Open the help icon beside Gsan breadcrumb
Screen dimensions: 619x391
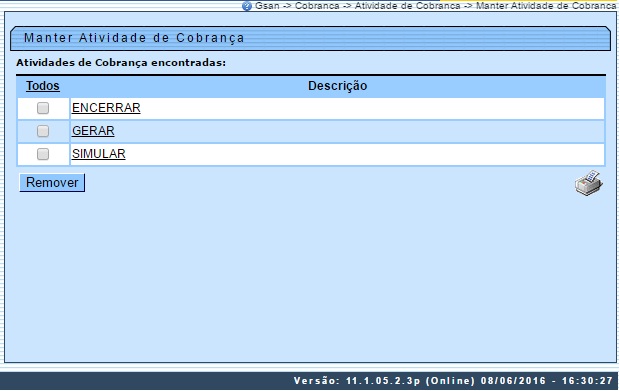[247, 6]
